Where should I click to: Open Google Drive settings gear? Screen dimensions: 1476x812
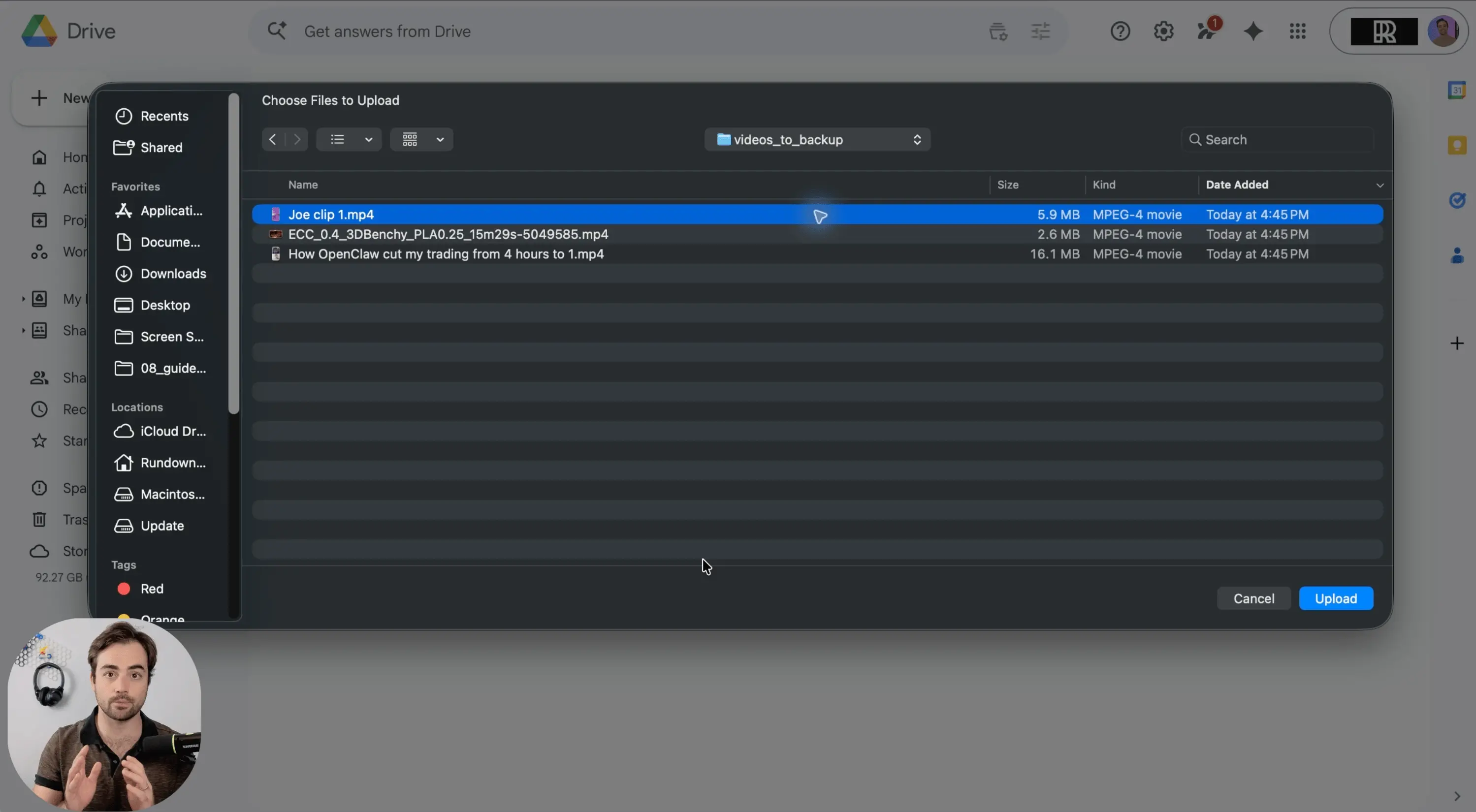point(1163,31)
